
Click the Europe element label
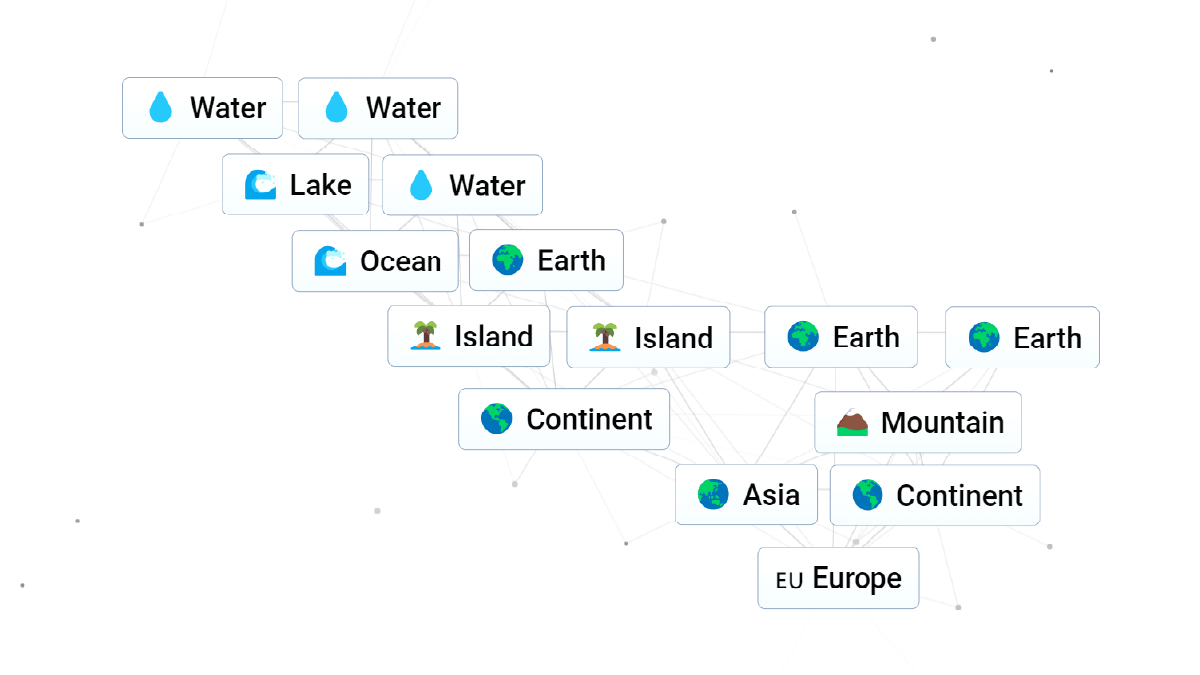click(857, 578)
